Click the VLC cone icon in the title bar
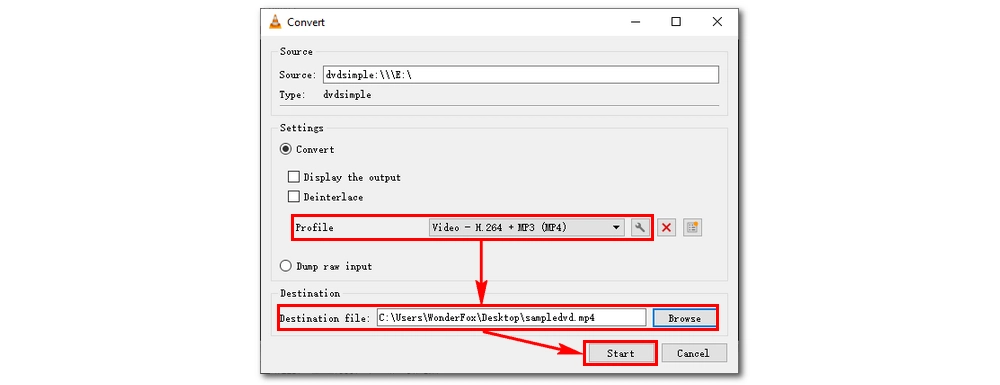Image resolution: width=1000 pixels, height=385 pixels. (x=275, y=22)
